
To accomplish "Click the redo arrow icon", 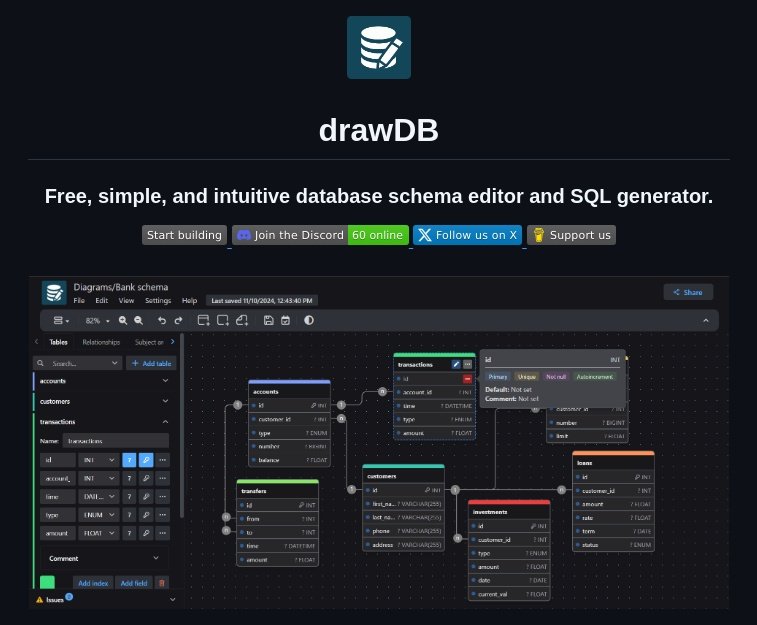I will [178, 320].
